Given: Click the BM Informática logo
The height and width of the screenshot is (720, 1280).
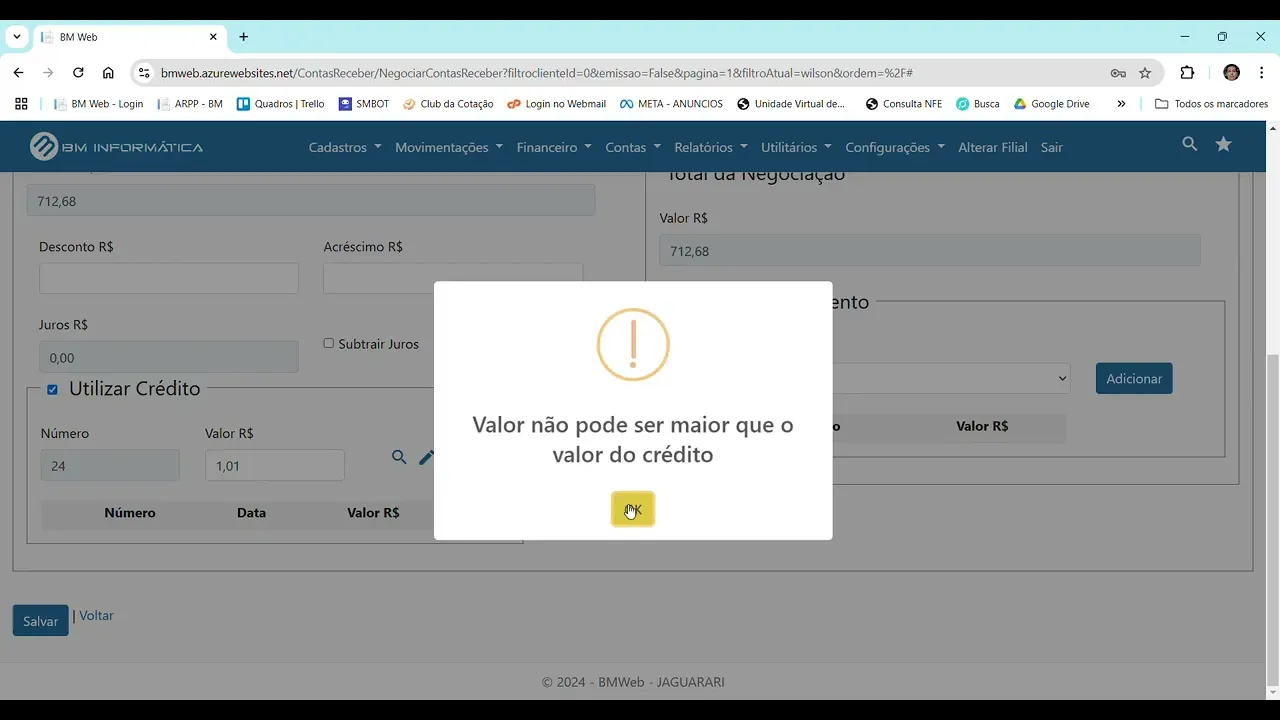Looking at the screenshot, I should click(x=116, y=146).
